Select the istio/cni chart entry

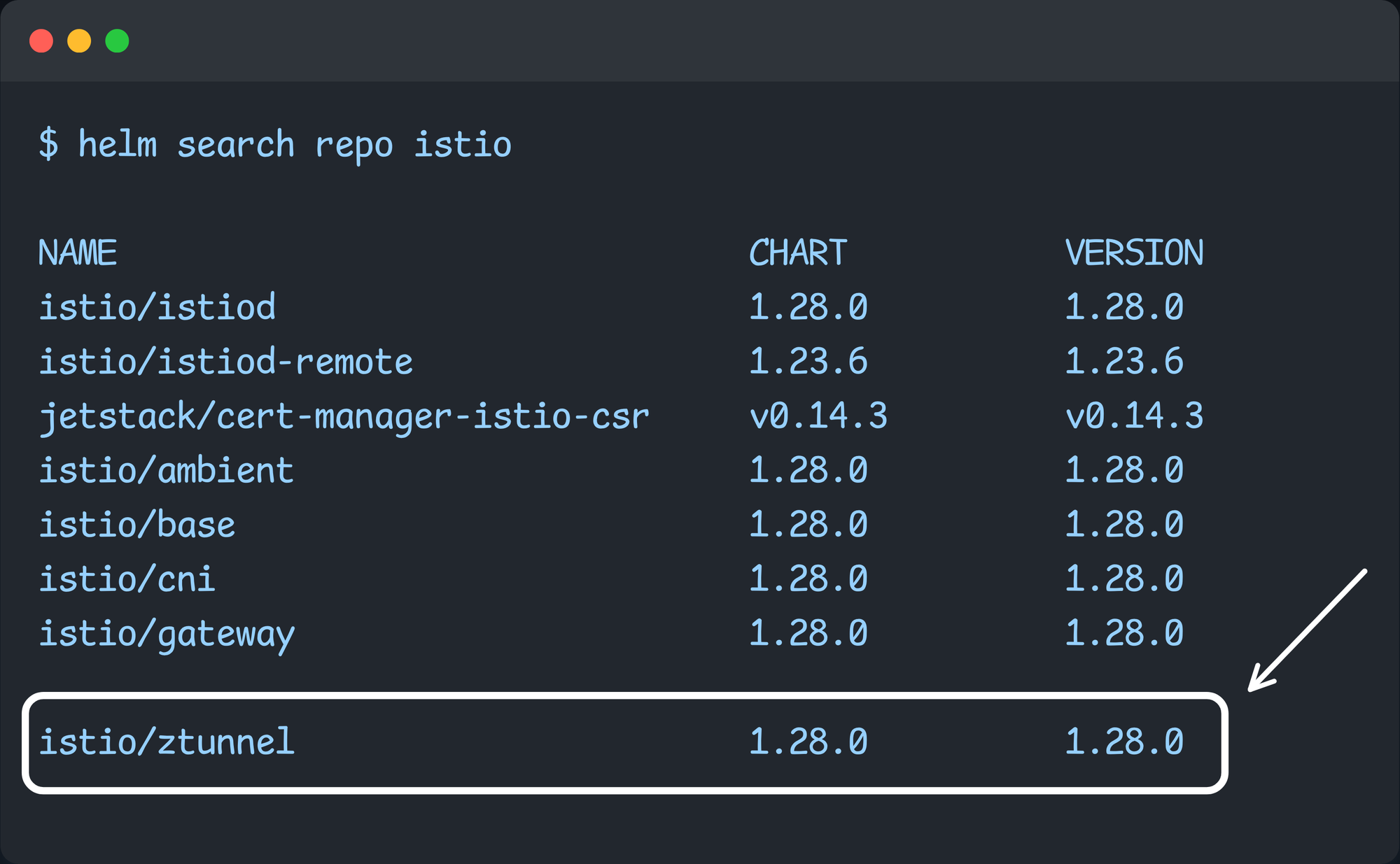click(x=128, y=578)
